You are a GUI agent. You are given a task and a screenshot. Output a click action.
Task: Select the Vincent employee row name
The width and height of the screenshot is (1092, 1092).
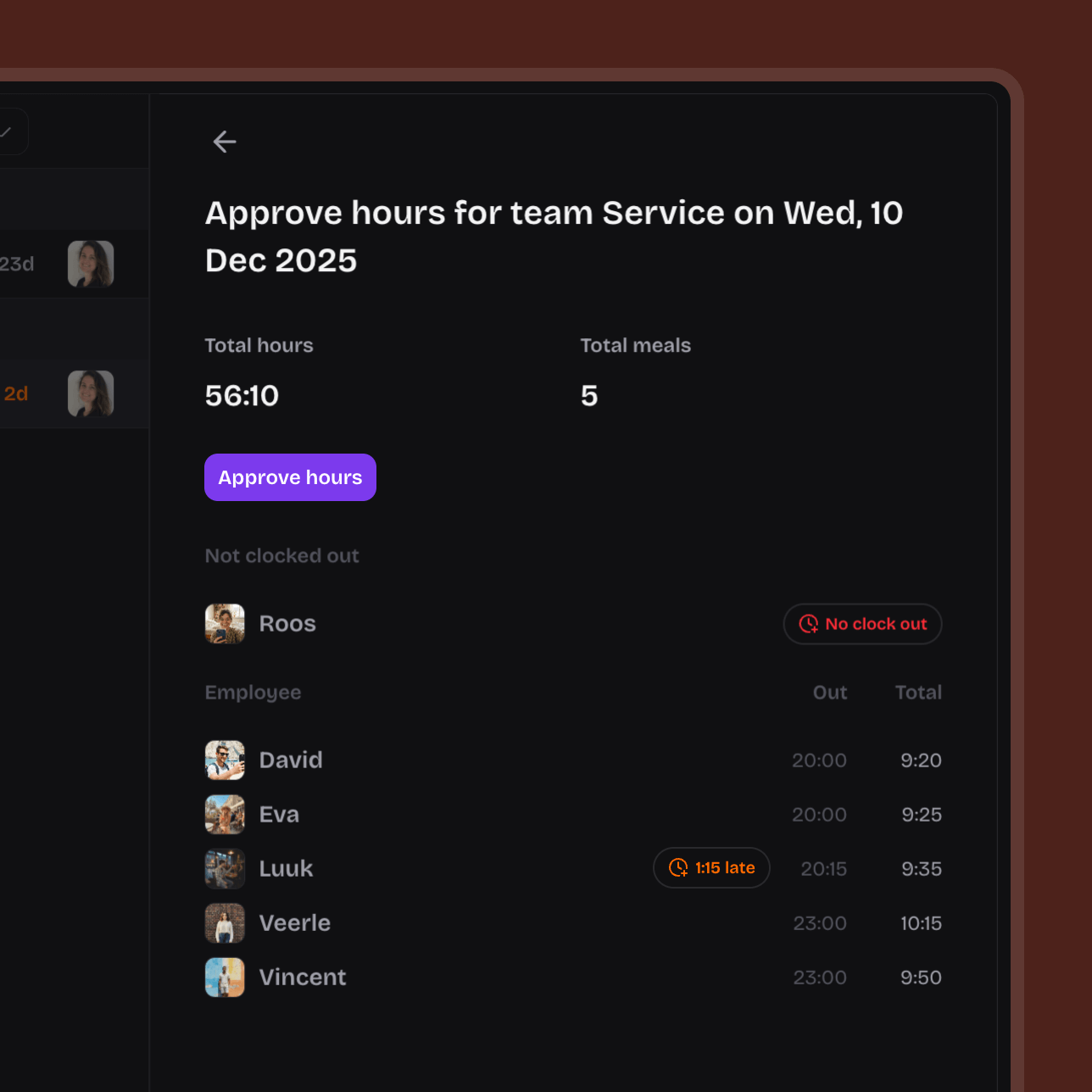[x=303, y=978]
